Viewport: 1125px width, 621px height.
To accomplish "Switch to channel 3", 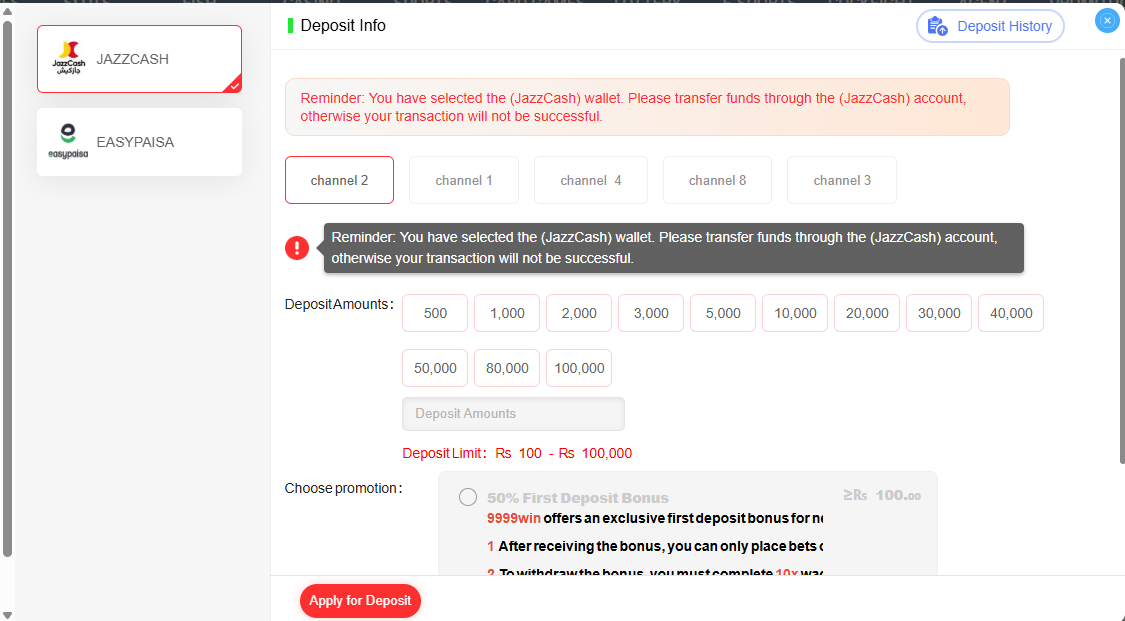I will pyautogui.click(x=842, y=180).
